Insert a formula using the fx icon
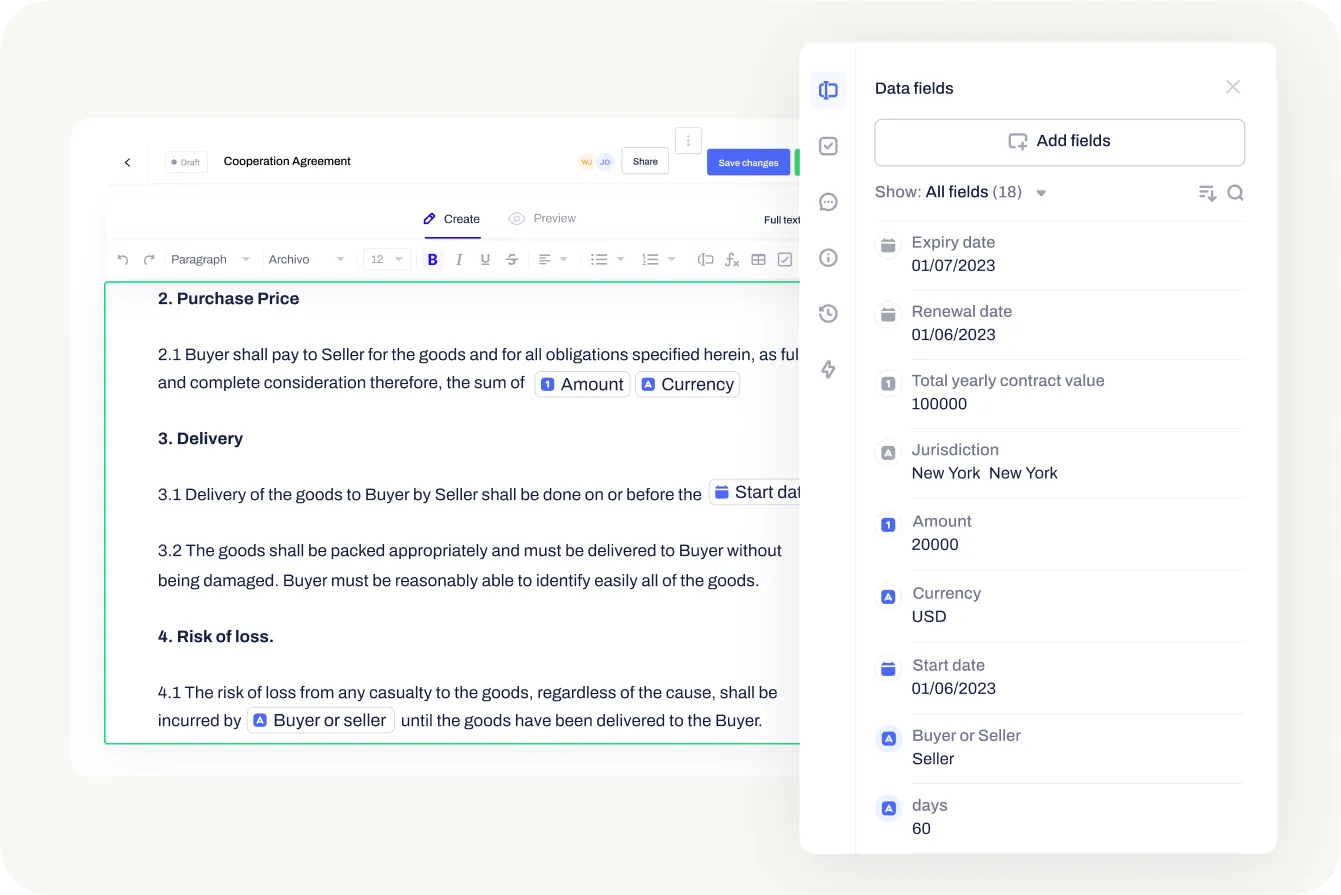 pos(731,259)
